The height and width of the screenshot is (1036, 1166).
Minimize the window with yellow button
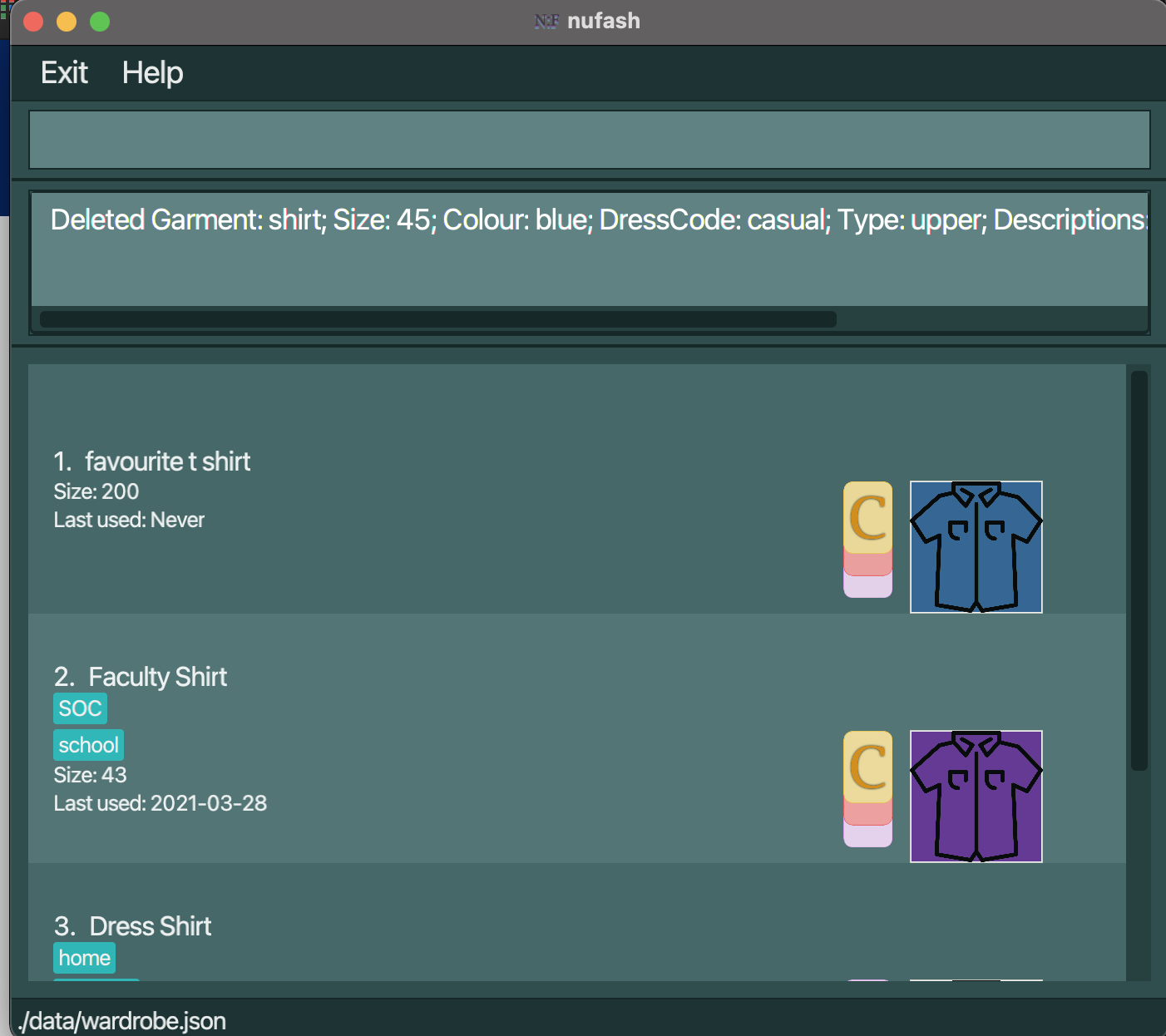click(x=67, y=22)
